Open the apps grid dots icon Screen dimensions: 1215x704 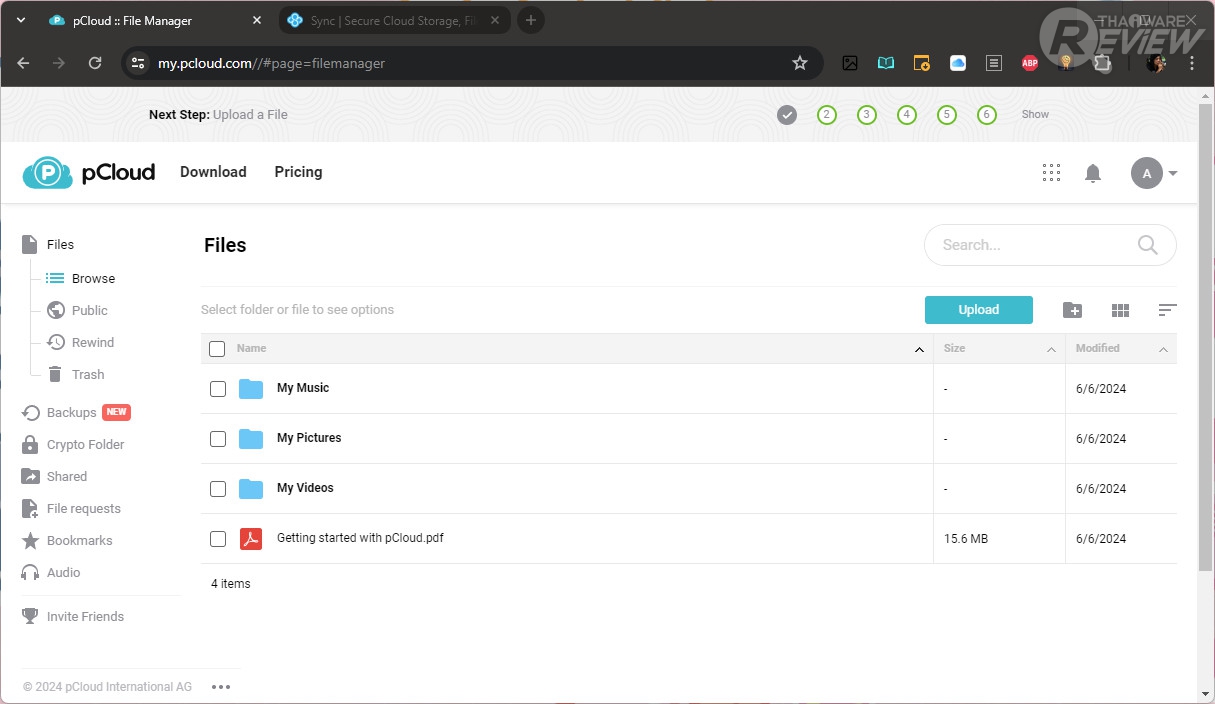pos(1051,173)
